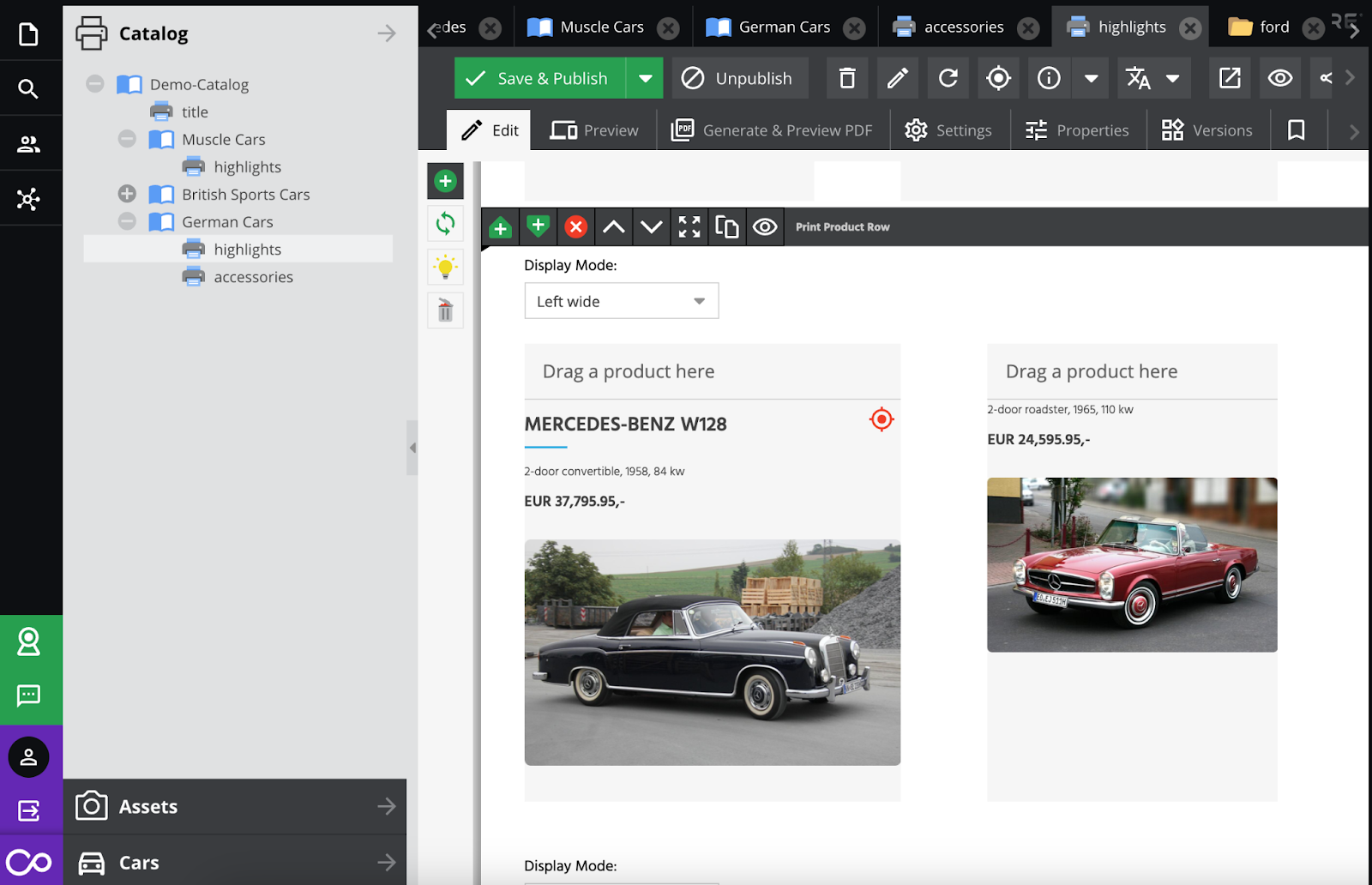Open Save & Publish dropdown arrow

coord(645,79)
